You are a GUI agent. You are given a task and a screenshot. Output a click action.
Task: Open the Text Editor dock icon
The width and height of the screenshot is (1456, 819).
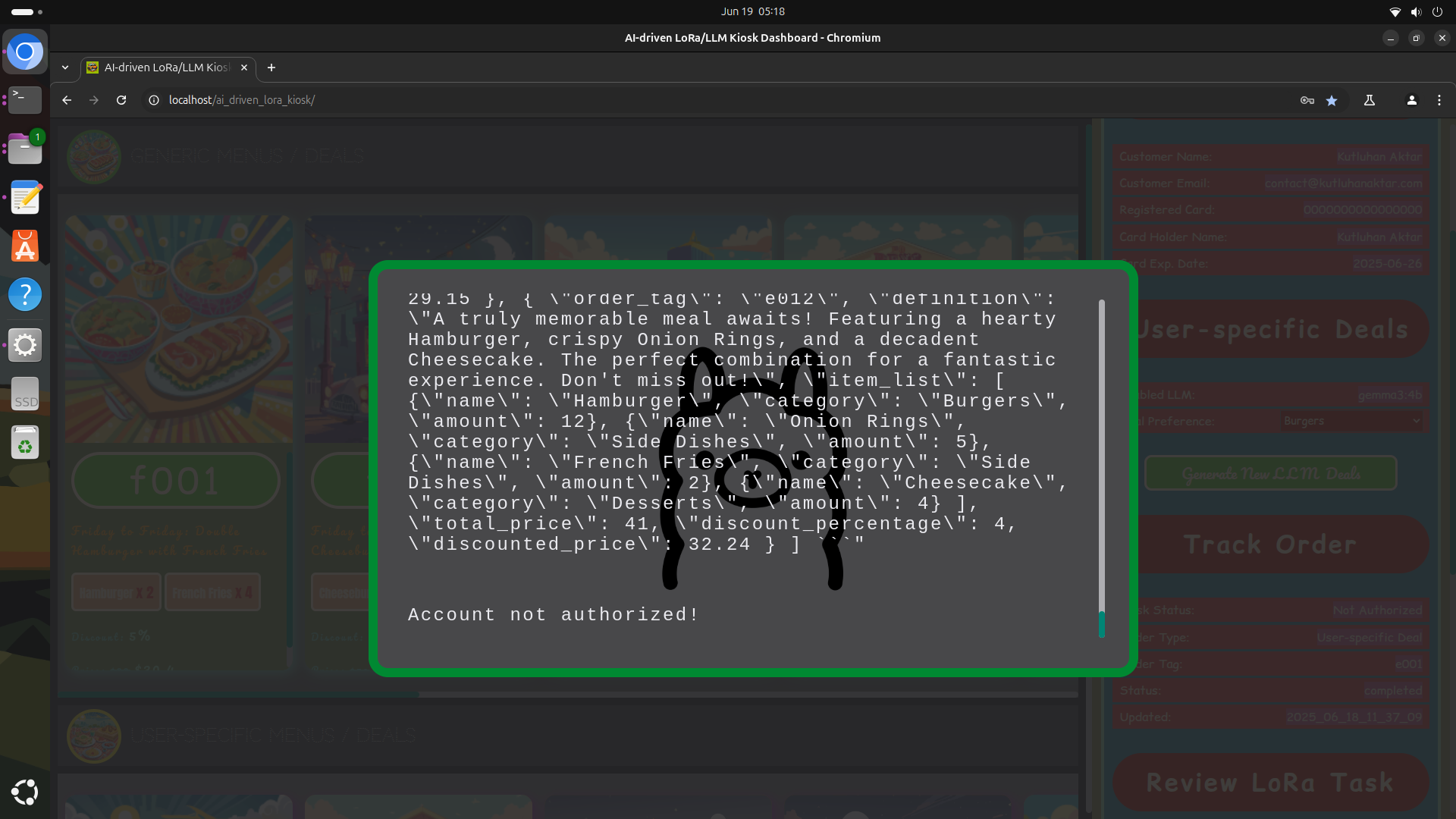click(x=25, y=198)
